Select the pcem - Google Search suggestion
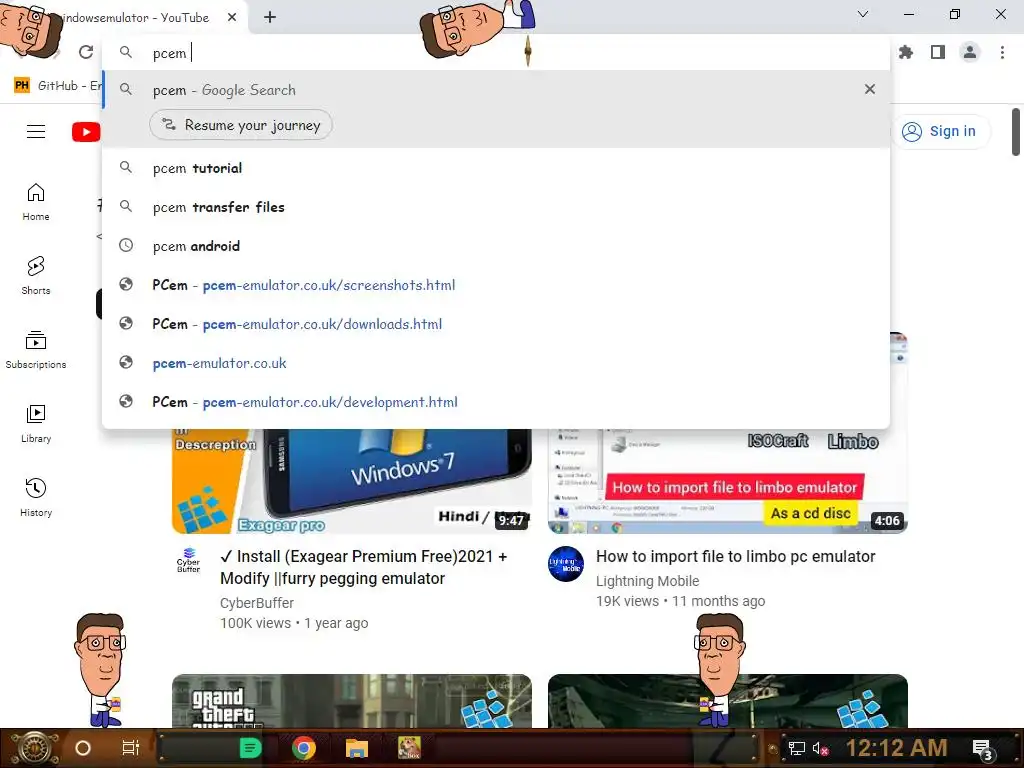This screenshot has width=1024, height=768. [x=496, y=89]
